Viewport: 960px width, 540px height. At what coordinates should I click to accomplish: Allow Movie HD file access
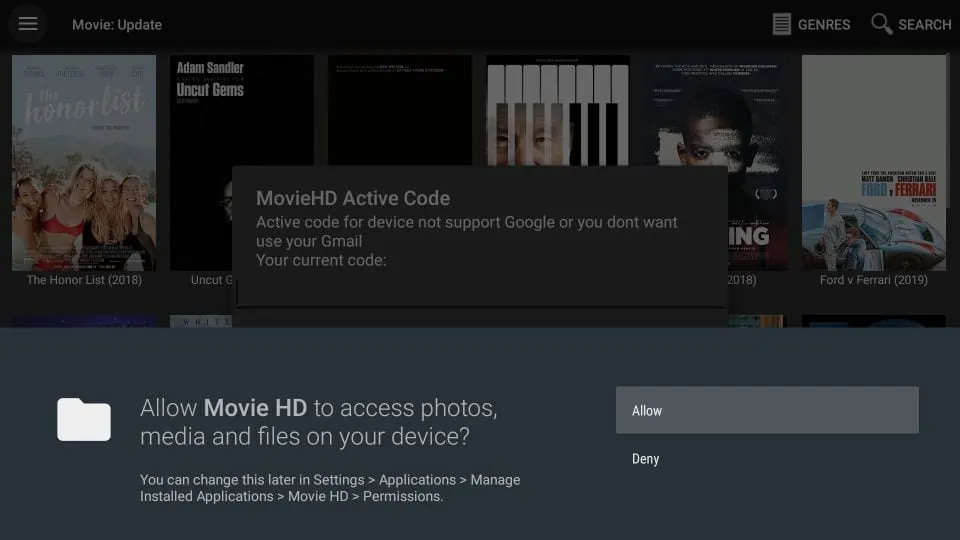767,410
